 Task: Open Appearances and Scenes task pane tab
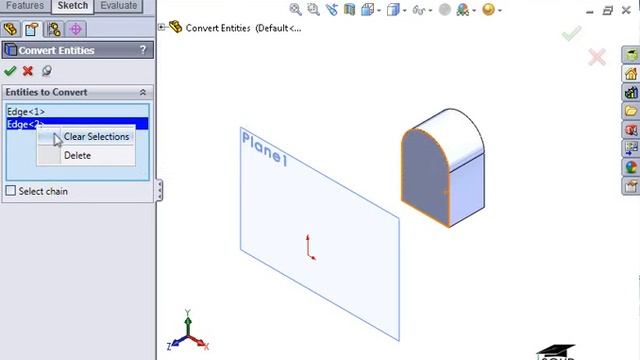tap(631, 167)
